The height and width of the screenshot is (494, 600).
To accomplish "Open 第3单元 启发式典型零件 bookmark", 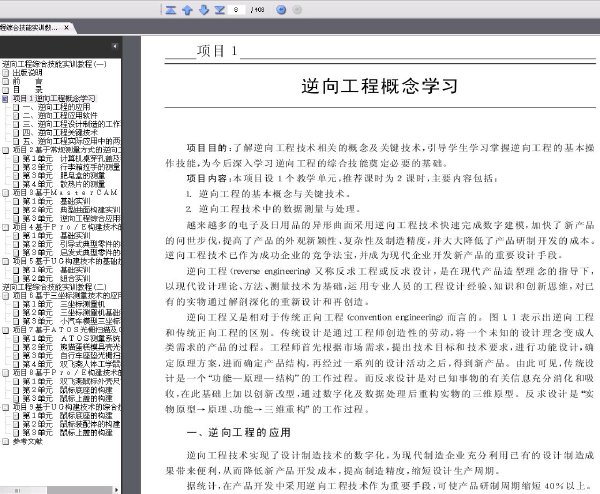I will [x=71, y=253].
